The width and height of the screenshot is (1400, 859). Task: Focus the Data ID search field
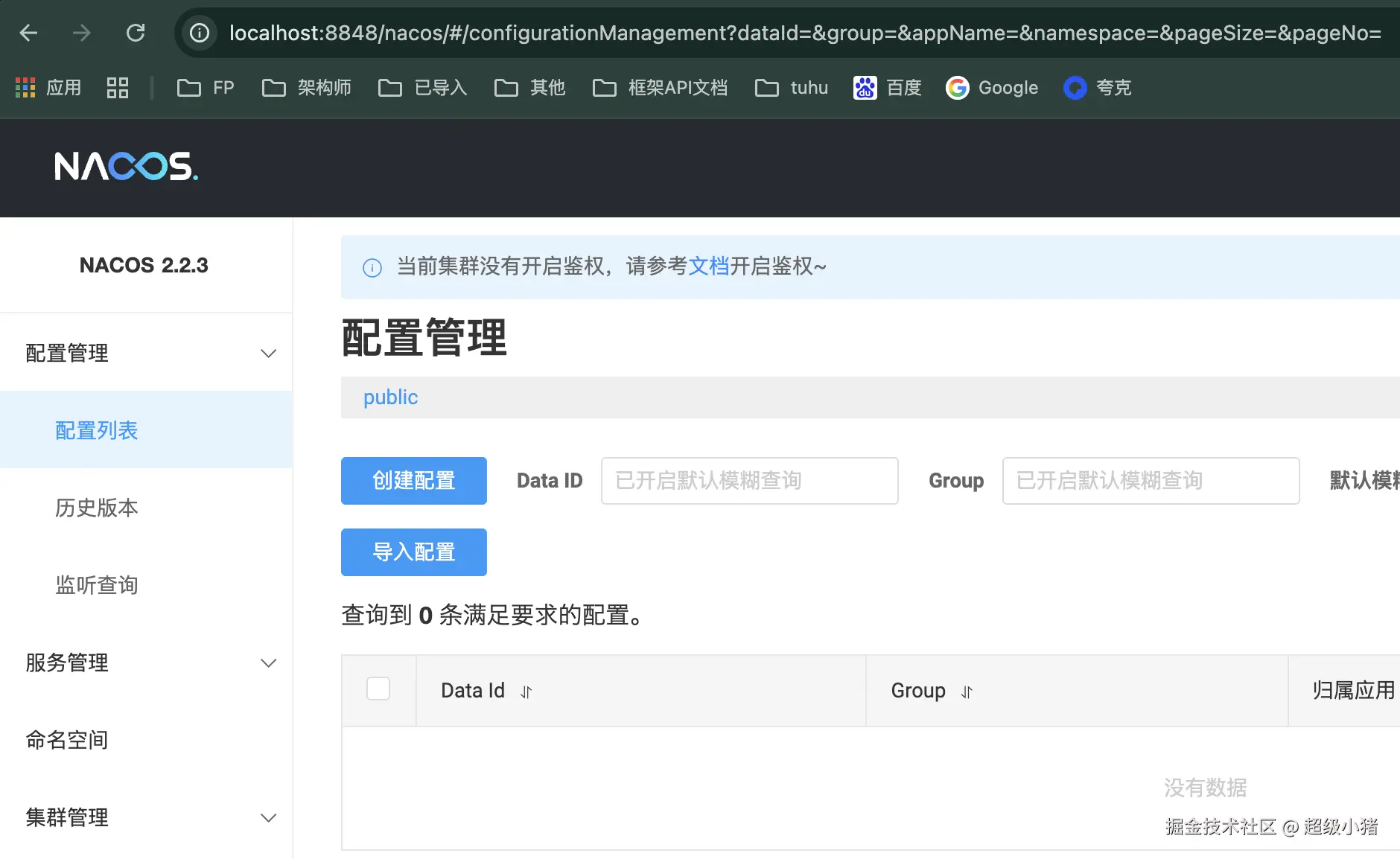point(750,481)
